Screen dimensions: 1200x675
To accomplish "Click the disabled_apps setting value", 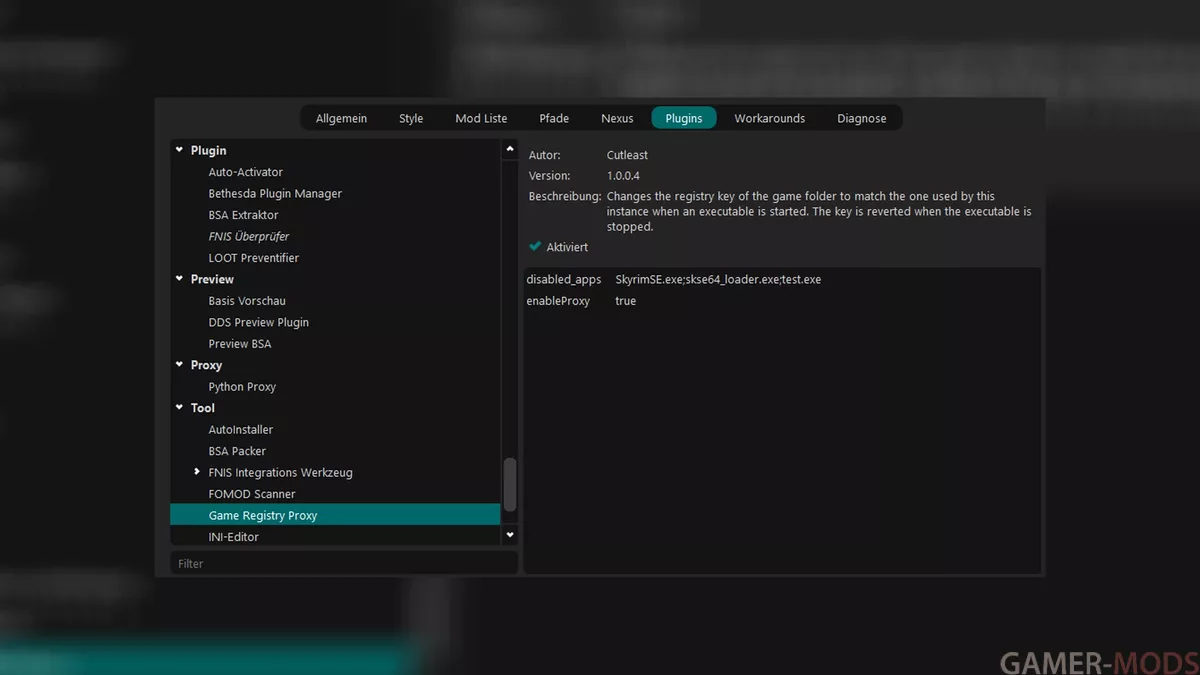I will (718, 280).
